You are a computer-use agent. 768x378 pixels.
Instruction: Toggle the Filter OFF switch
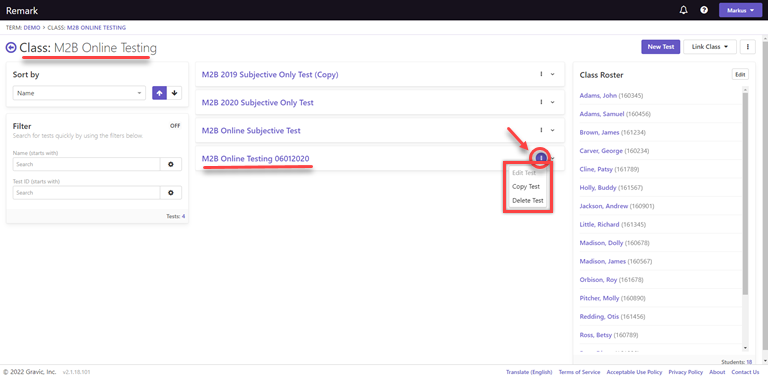coord(175,126)
